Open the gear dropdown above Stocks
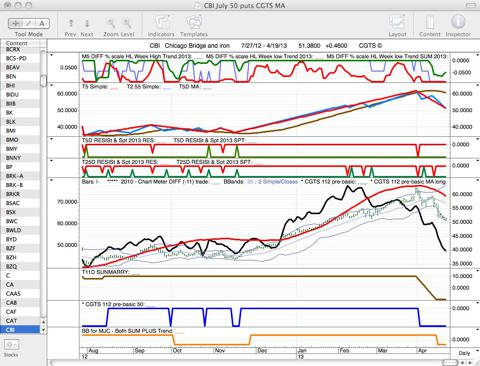Image resolution: width=480 pixels, height=366 pixels. [11, 345]
